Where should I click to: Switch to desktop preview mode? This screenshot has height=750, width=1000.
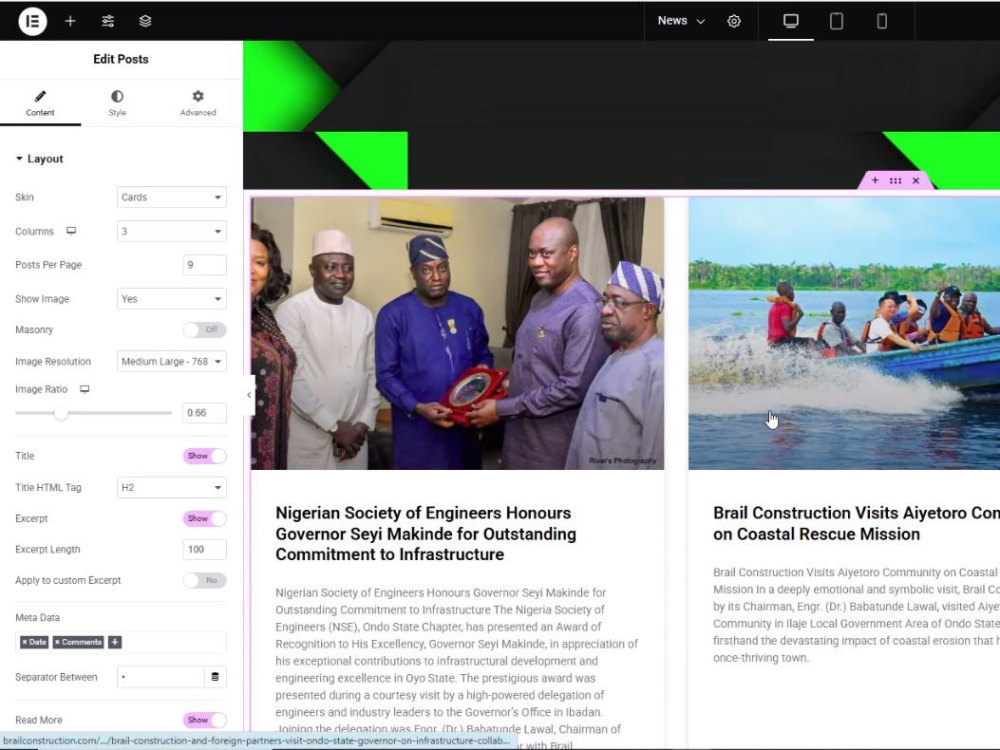pos(791,21)
